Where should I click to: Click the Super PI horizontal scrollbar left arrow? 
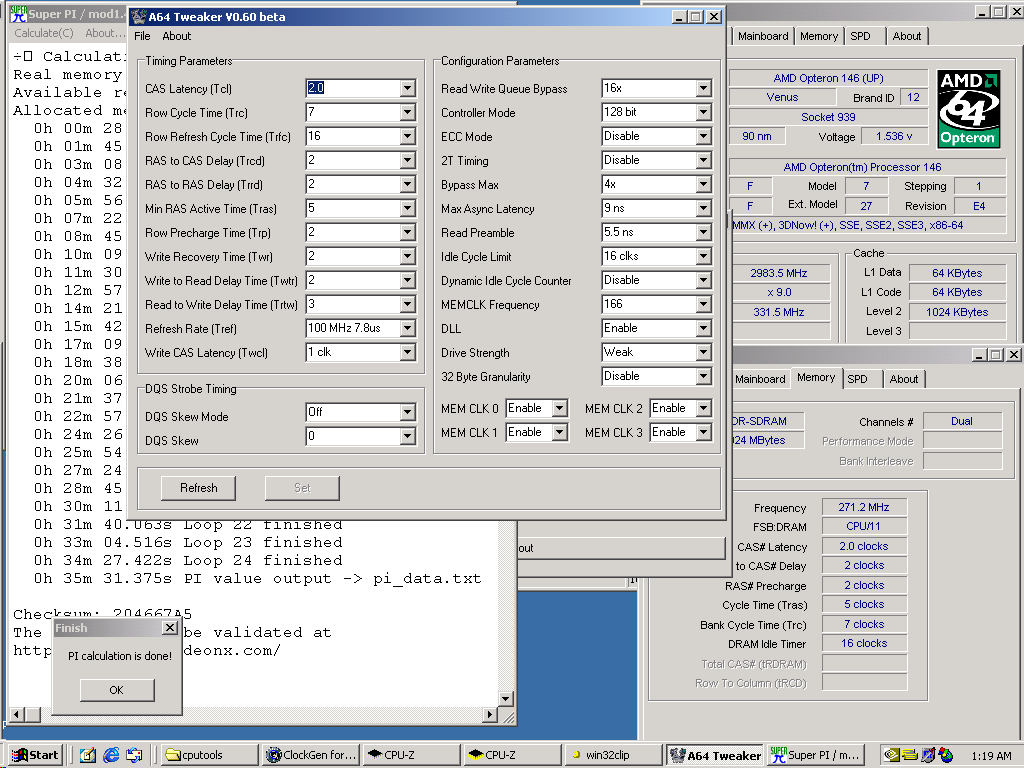click(17, 714)
